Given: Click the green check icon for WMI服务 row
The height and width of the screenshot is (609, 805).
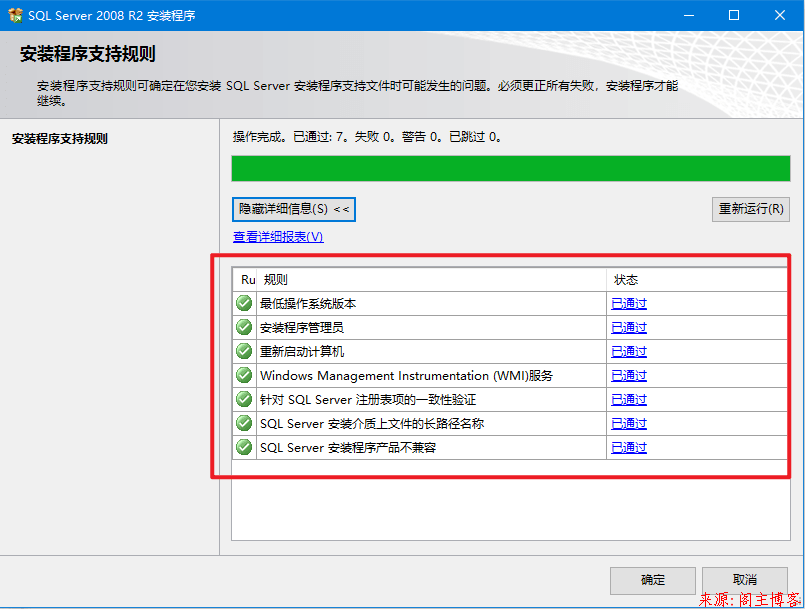Looking at the screenshot, I should tap(244, 375).
